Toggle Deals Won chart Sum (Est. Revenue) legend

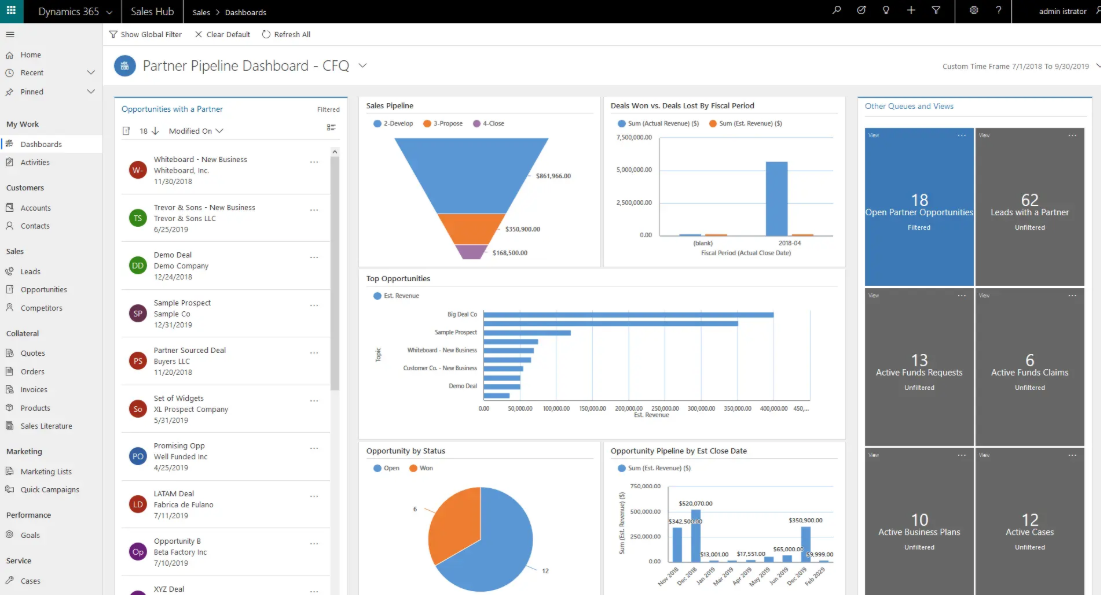click(x=746, y=124)
